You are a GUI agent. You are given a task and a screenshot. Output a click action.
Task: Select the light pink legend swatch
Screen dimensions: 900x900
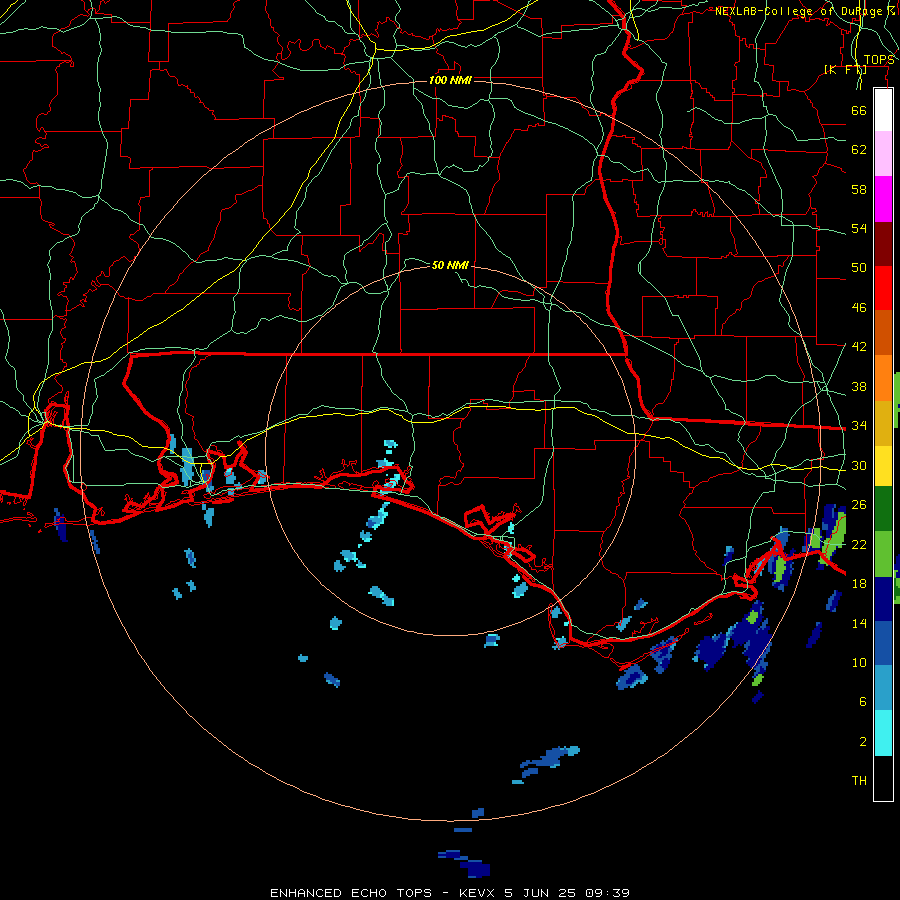[883, 154]
